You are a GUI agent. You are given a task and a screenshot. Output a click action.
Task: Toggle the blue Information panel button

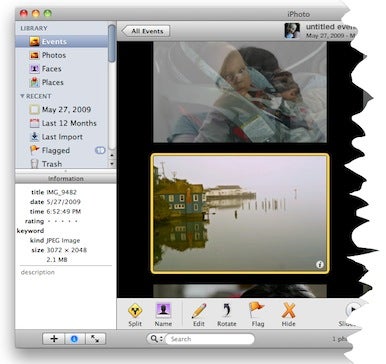(74, 339)
